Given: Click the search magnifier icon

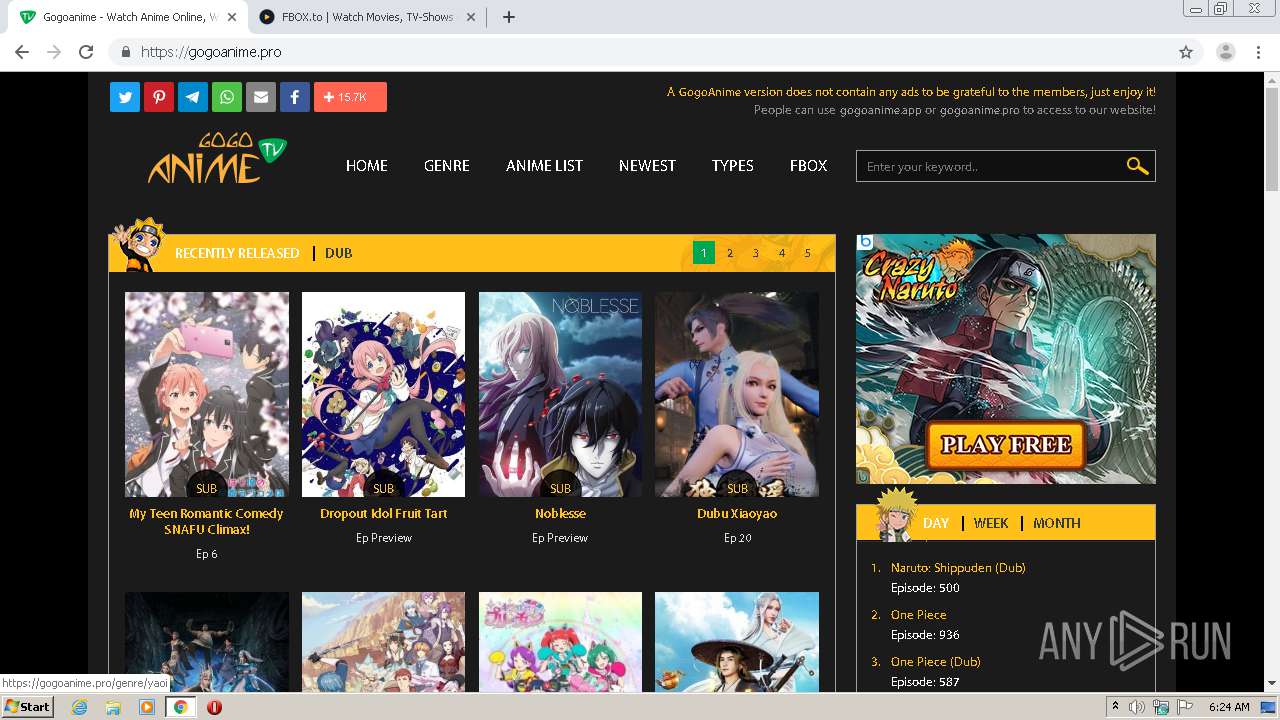Looking at the screenshot, I should tap(1137, 166).
